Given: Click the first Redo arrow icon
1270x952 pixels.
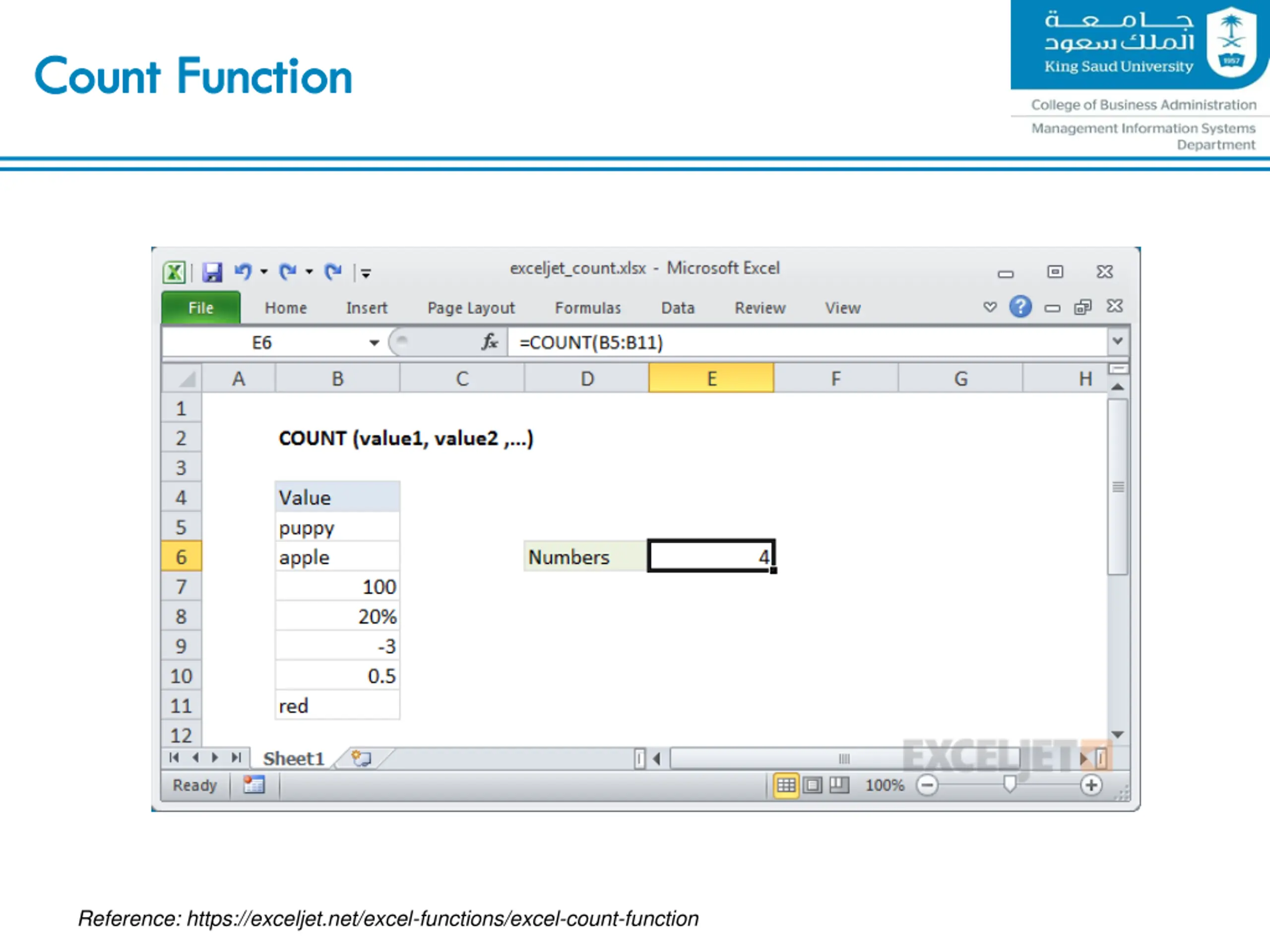Looking at the screenshot, I should pyautogui.click(x=288, y=271).
